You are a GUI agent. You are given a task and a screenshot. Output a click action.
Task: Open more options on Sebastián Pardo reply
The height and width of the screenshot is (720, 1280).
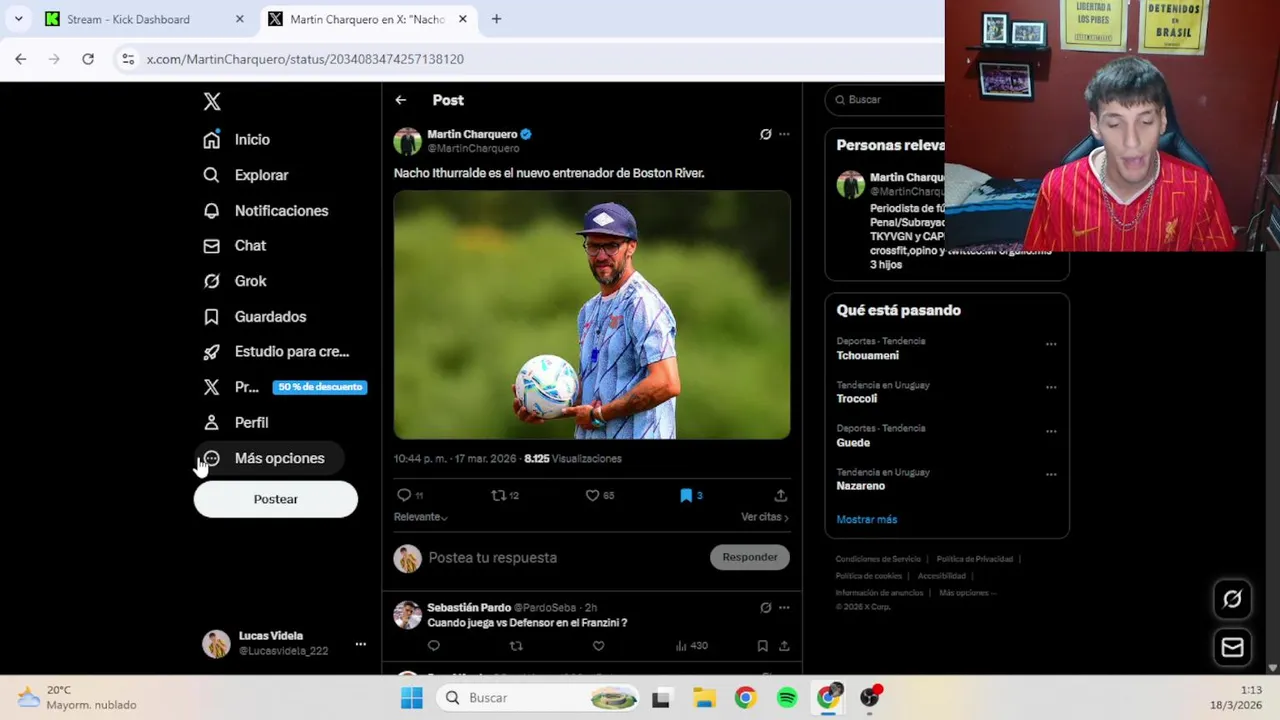tap(784, 607)
